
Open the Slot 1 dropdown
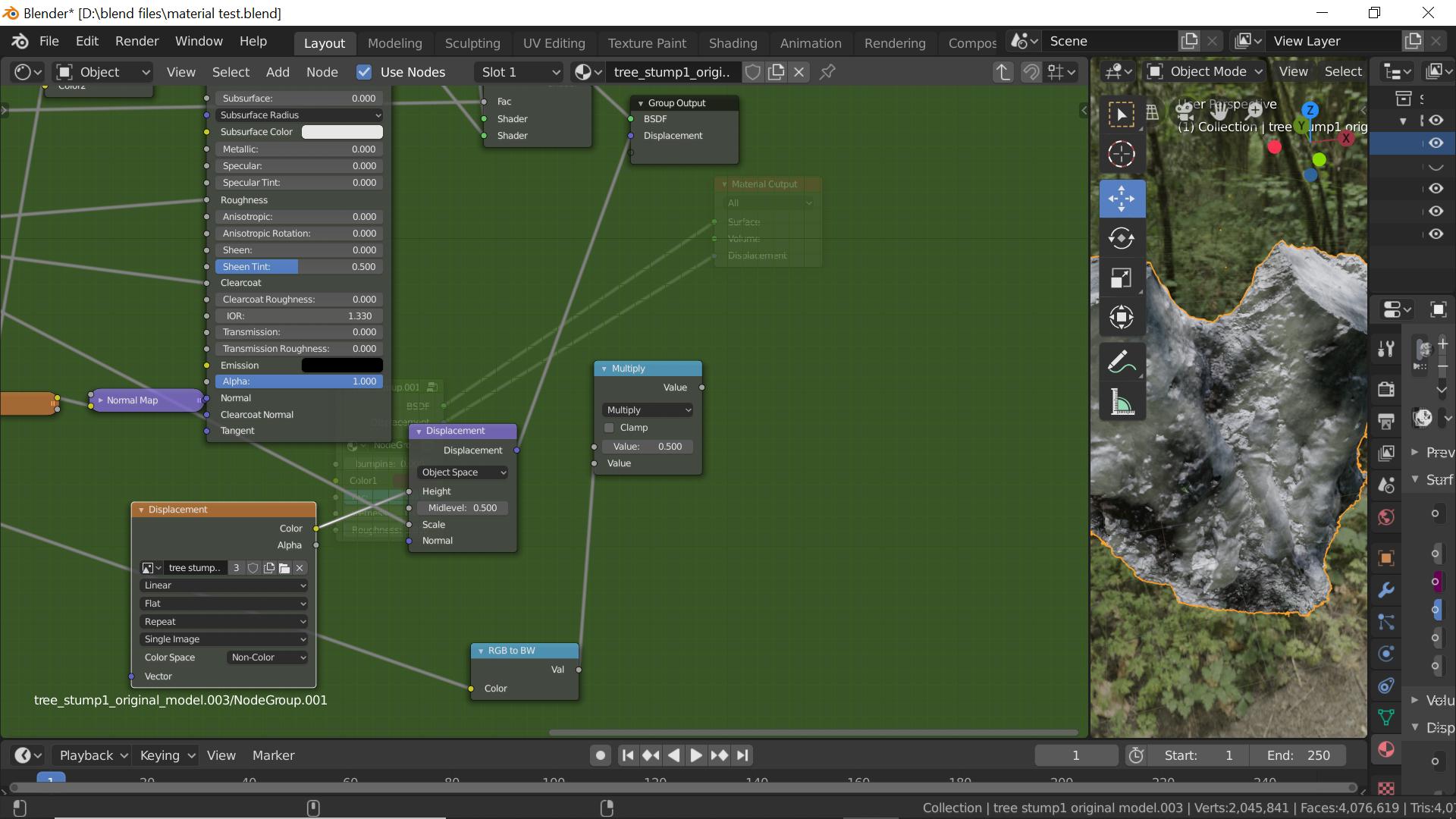519,72
